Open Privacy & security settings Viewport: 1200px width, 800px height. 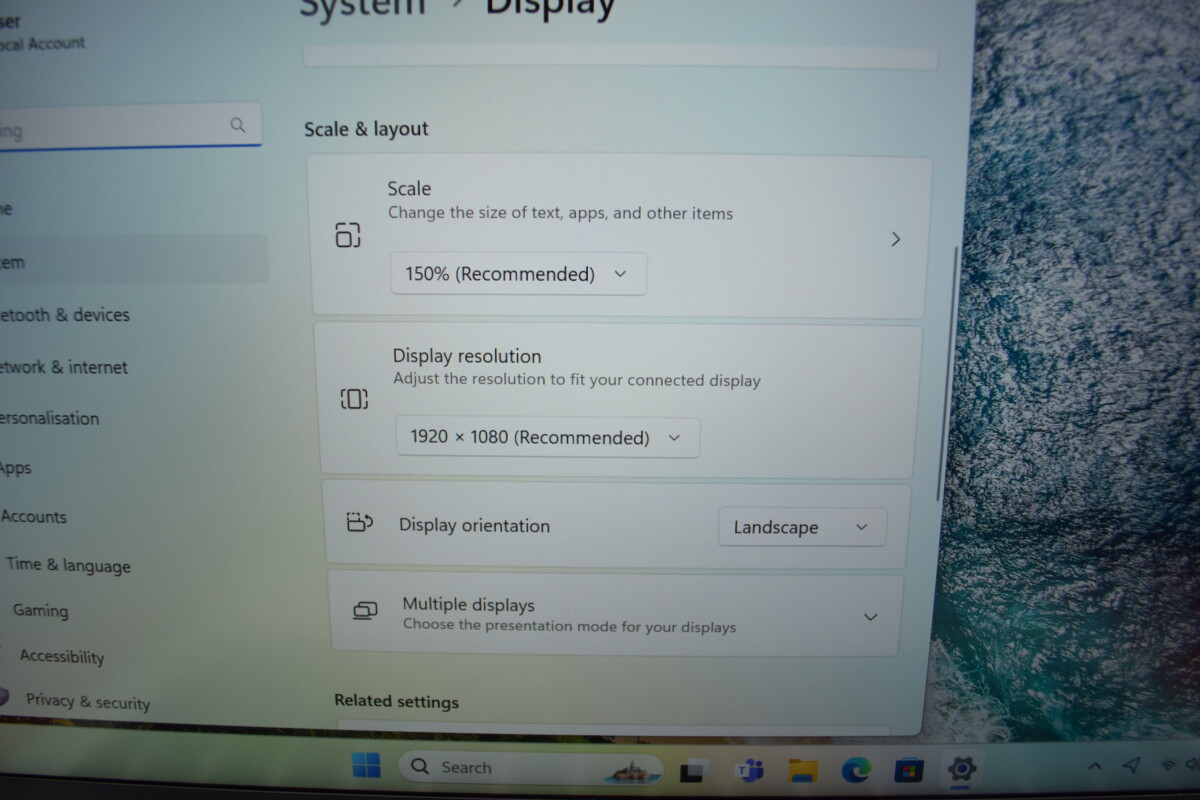(x=88, y=702)
